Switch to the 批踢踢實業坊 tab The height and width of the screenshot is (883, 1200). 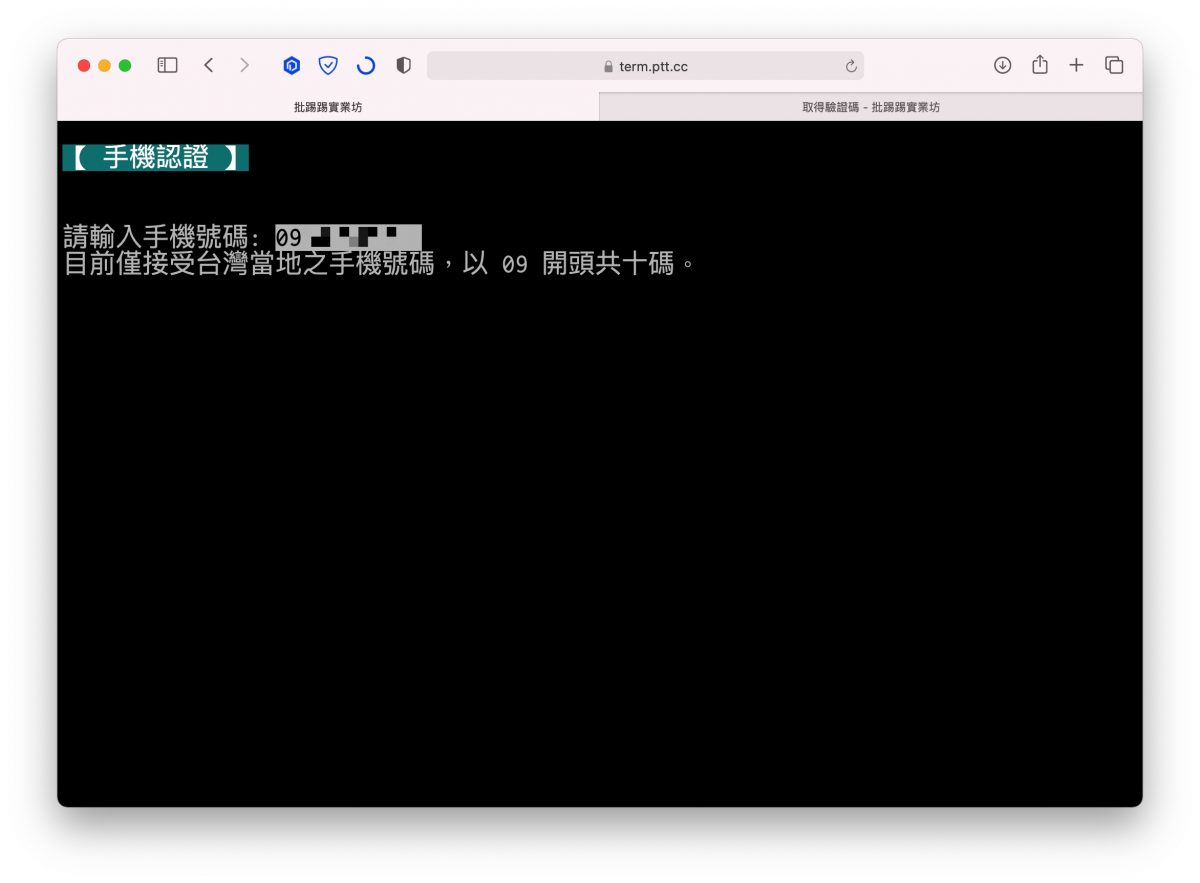tap(328, 107)
